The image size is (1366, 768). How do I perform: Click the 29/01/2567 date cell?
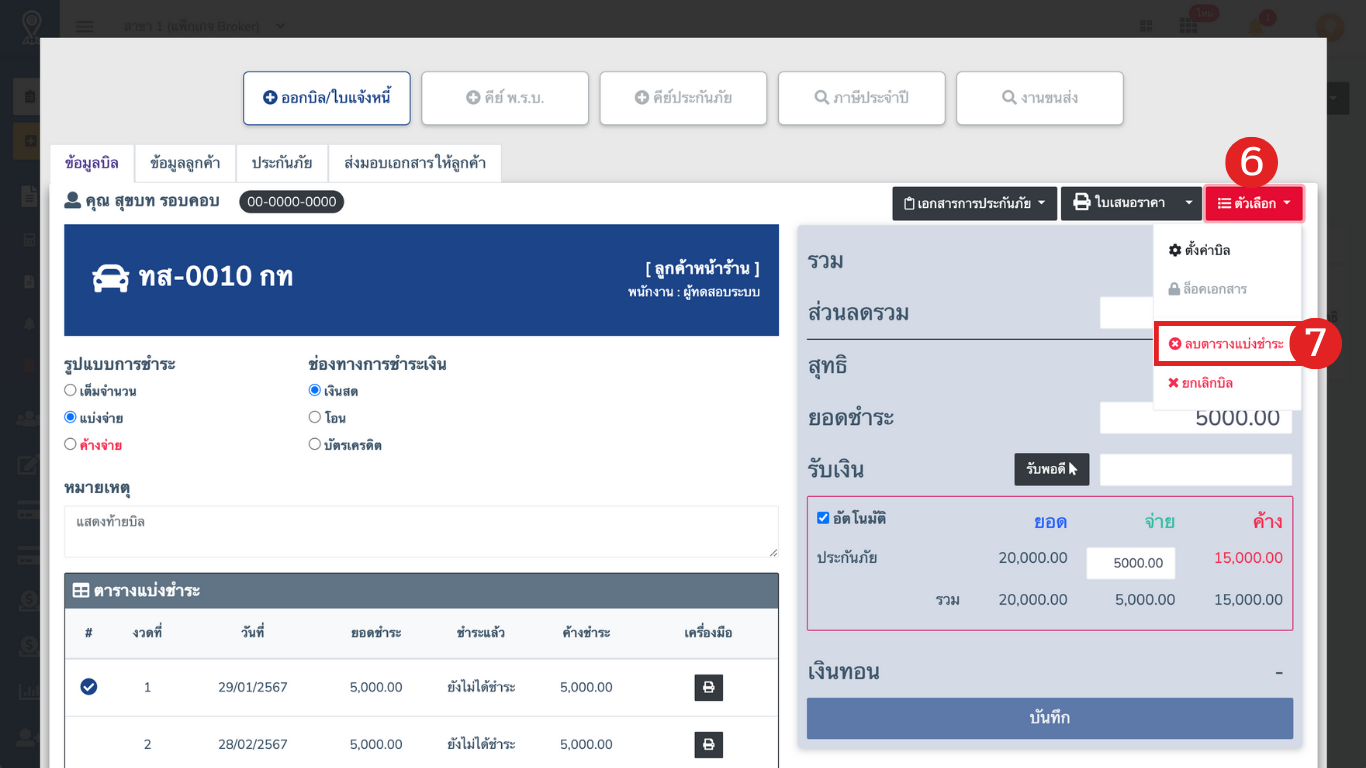[253, 688]
